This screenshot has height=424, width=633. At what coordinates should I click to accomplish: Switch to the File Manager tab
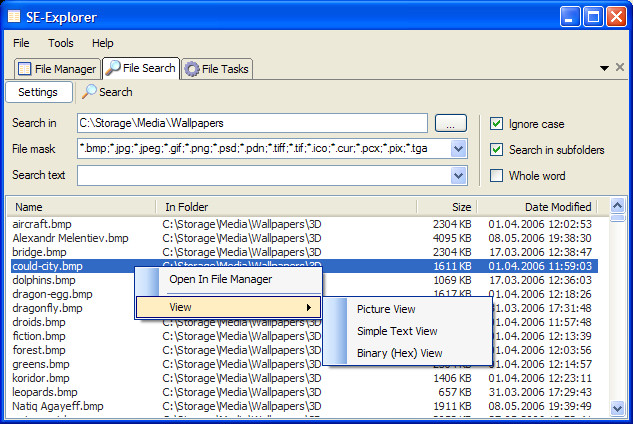57,69
